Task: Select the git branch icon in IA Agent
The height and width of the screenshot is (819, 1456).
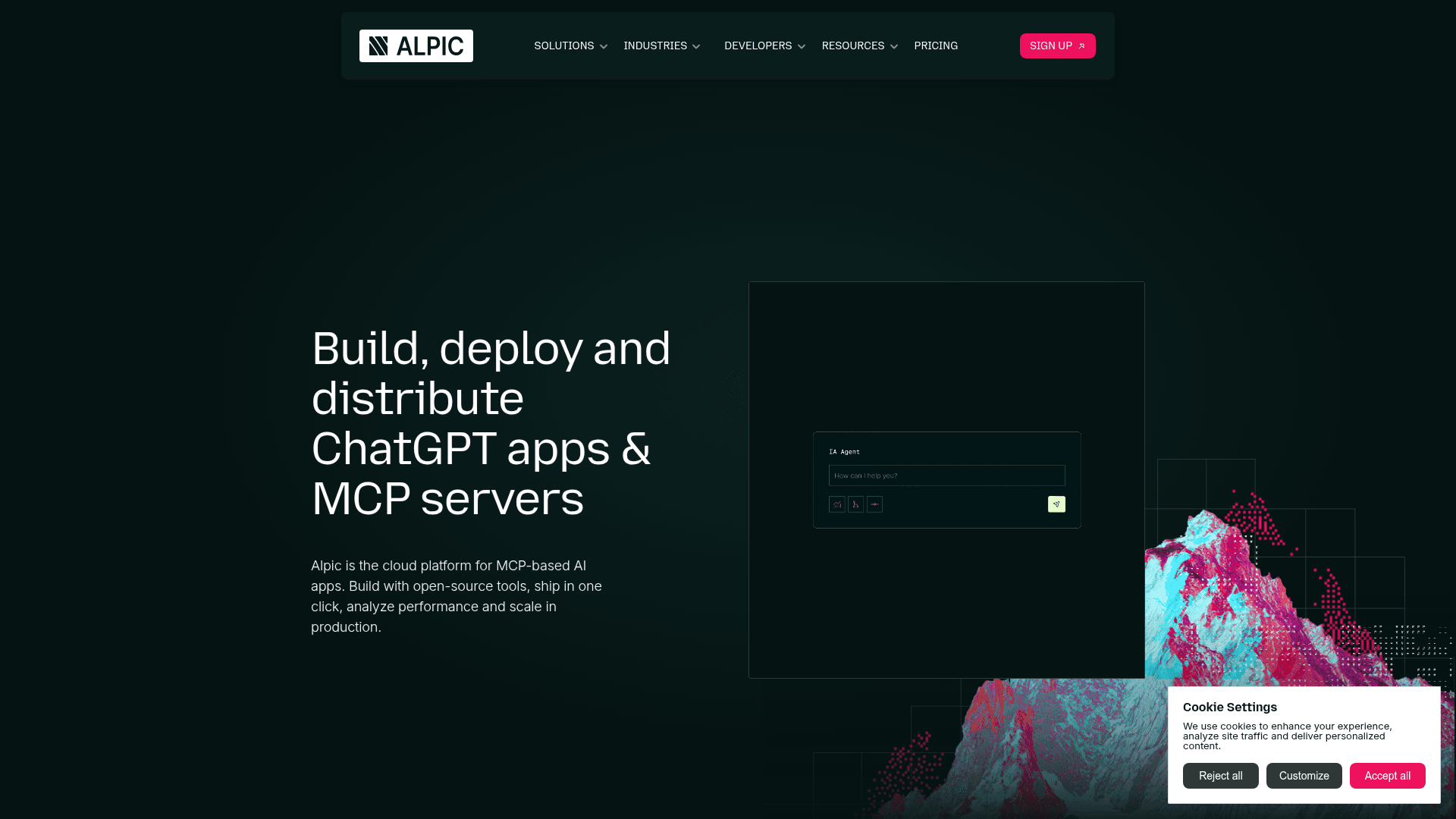Action: coord(855,504)
